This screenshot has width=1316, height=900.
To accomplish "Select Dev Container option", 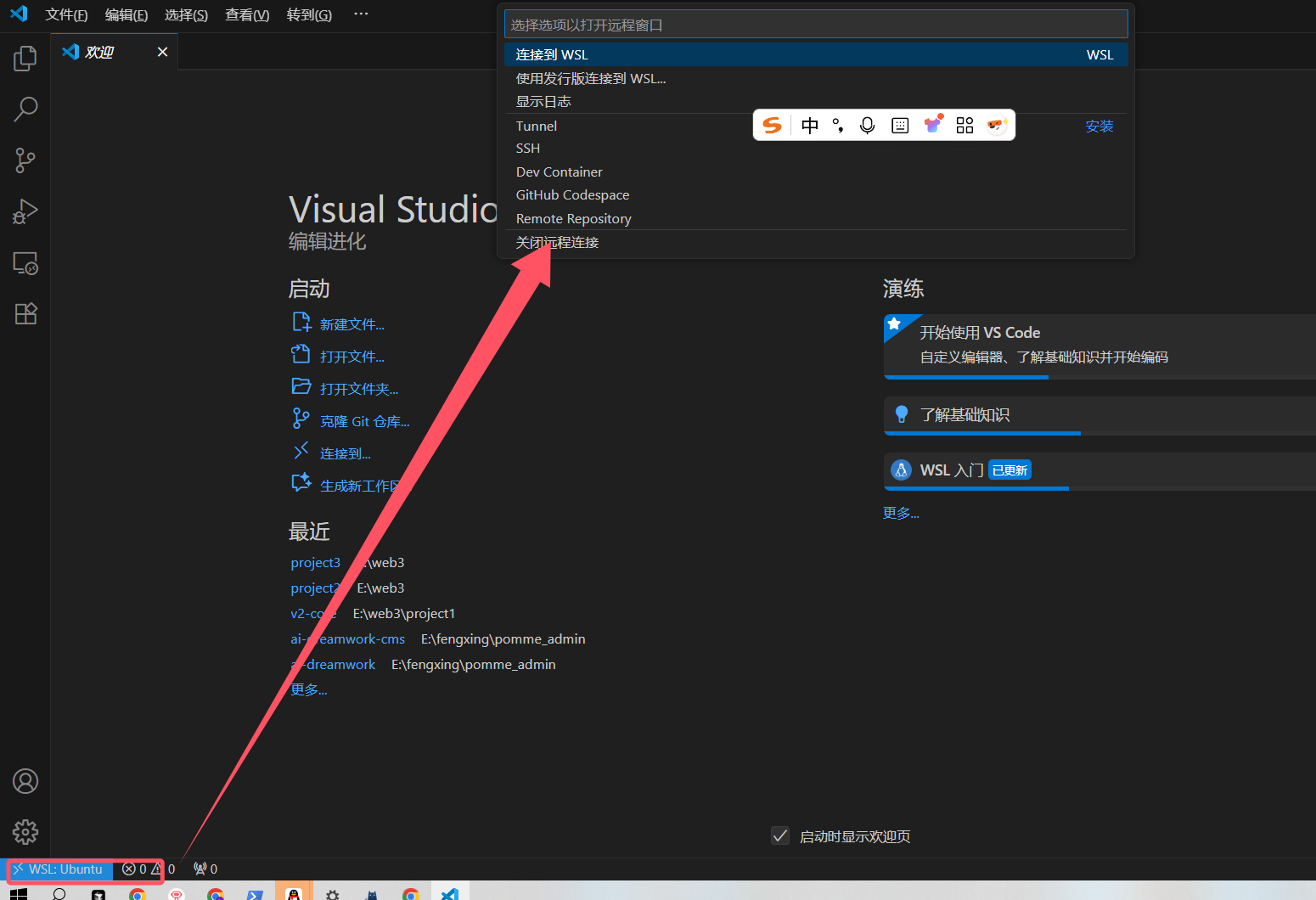I will pos(816,172).
